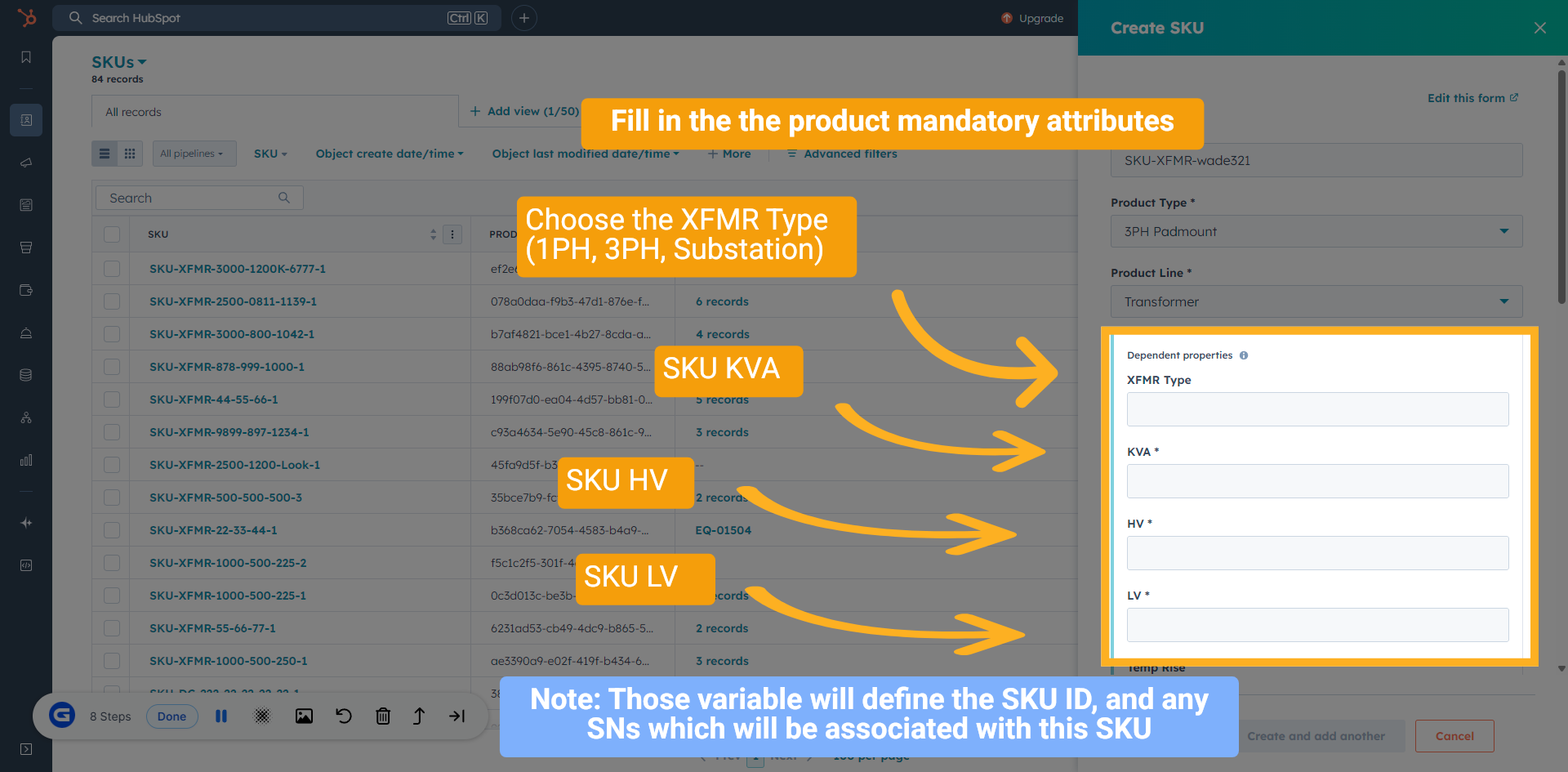
Task: Open the SKU filter dropdown
Action: (x=270, y=154)
